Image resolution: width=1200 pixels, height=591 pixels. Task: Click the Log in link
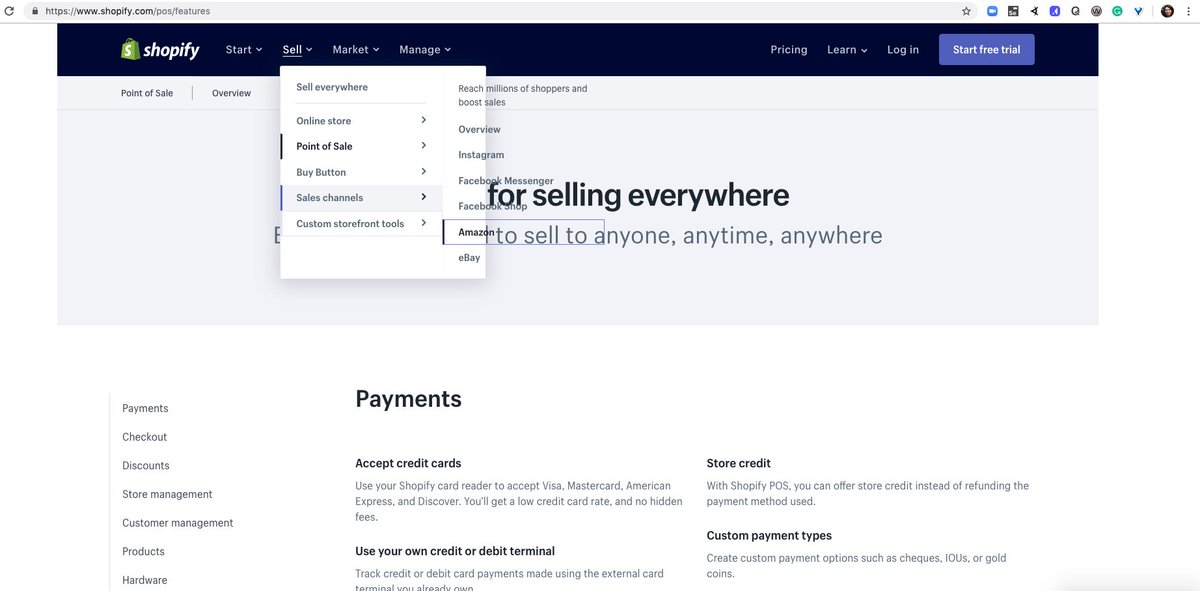point(903,49)
